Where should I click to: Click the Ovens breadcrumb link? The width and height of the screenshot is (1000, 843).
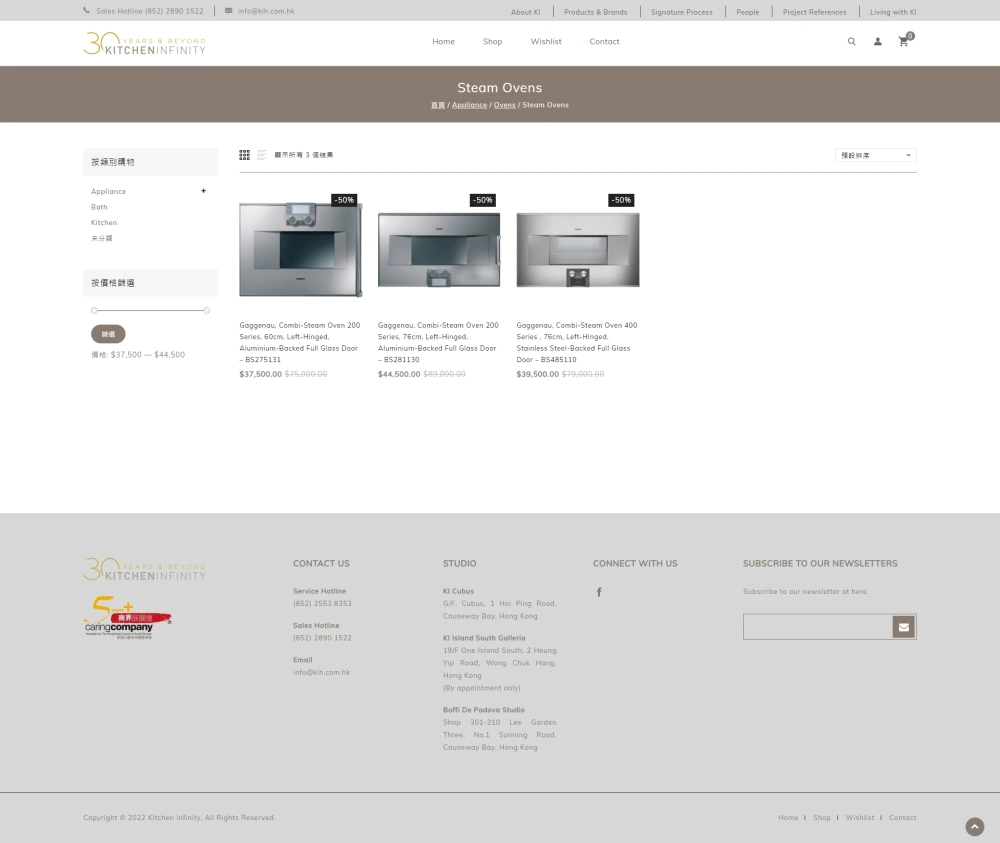click(504, 105)
